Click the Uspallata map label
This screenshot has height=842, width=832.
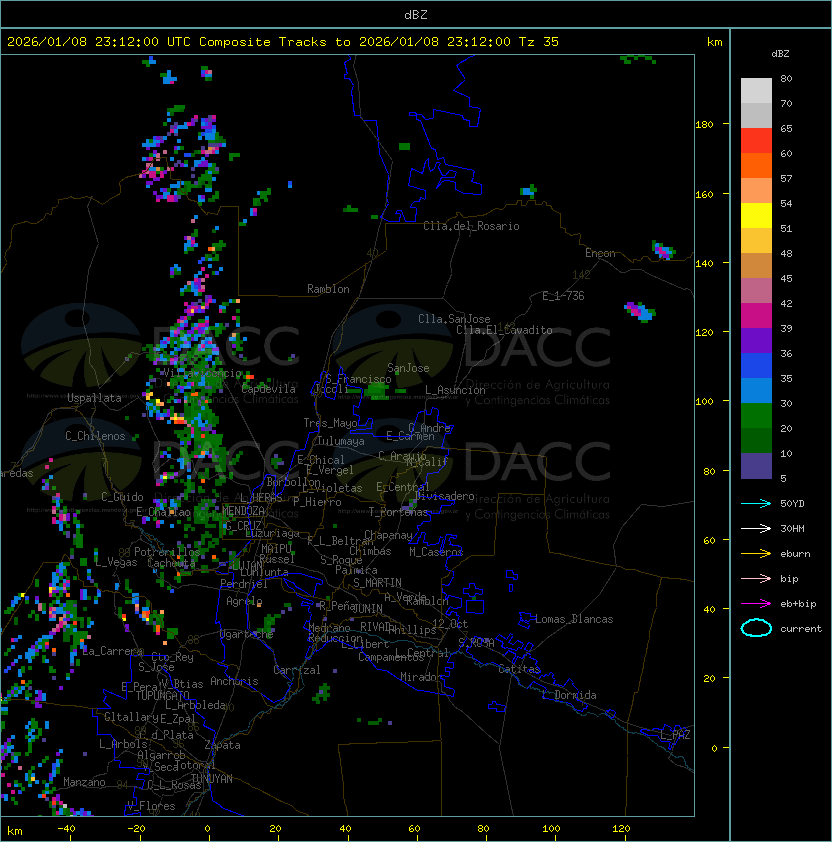[x=95, y=398]
